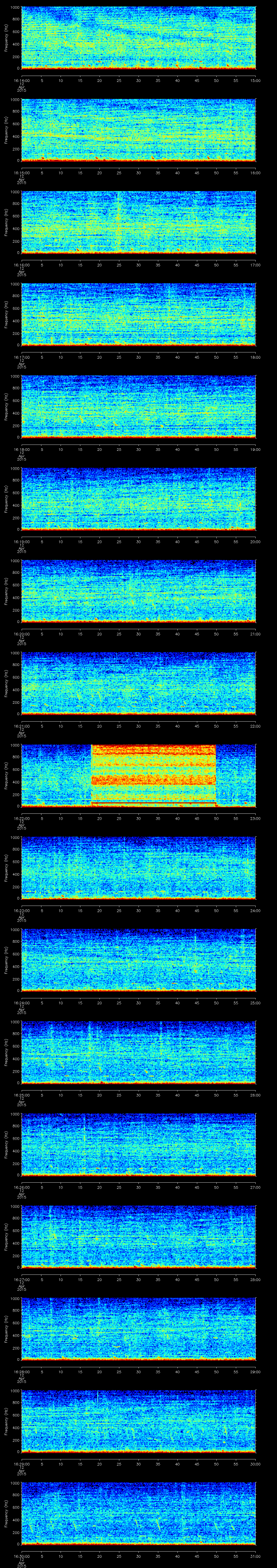Select the spectrogram panel starting at 16:14:00
The width and height of the screenshot is (277, 1568).
[138, 38]
